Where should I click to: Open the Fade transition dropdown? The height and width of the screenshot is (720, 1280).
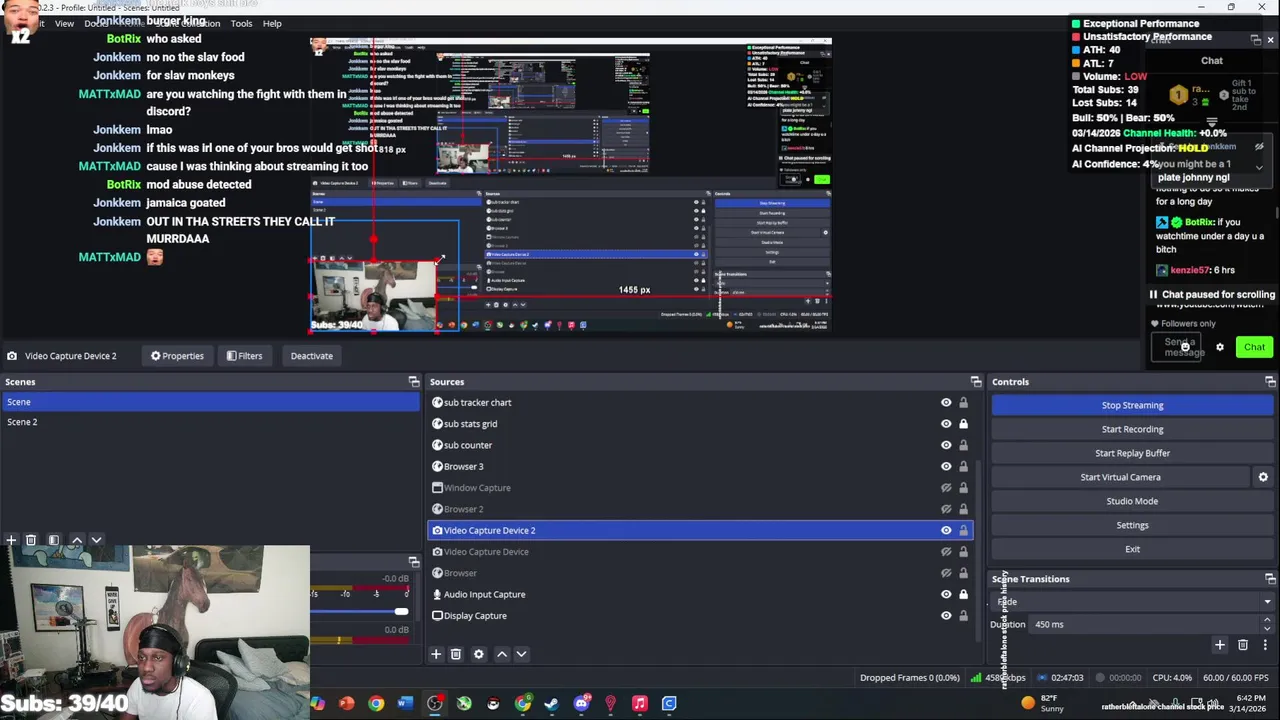(x=1133, y=602)
